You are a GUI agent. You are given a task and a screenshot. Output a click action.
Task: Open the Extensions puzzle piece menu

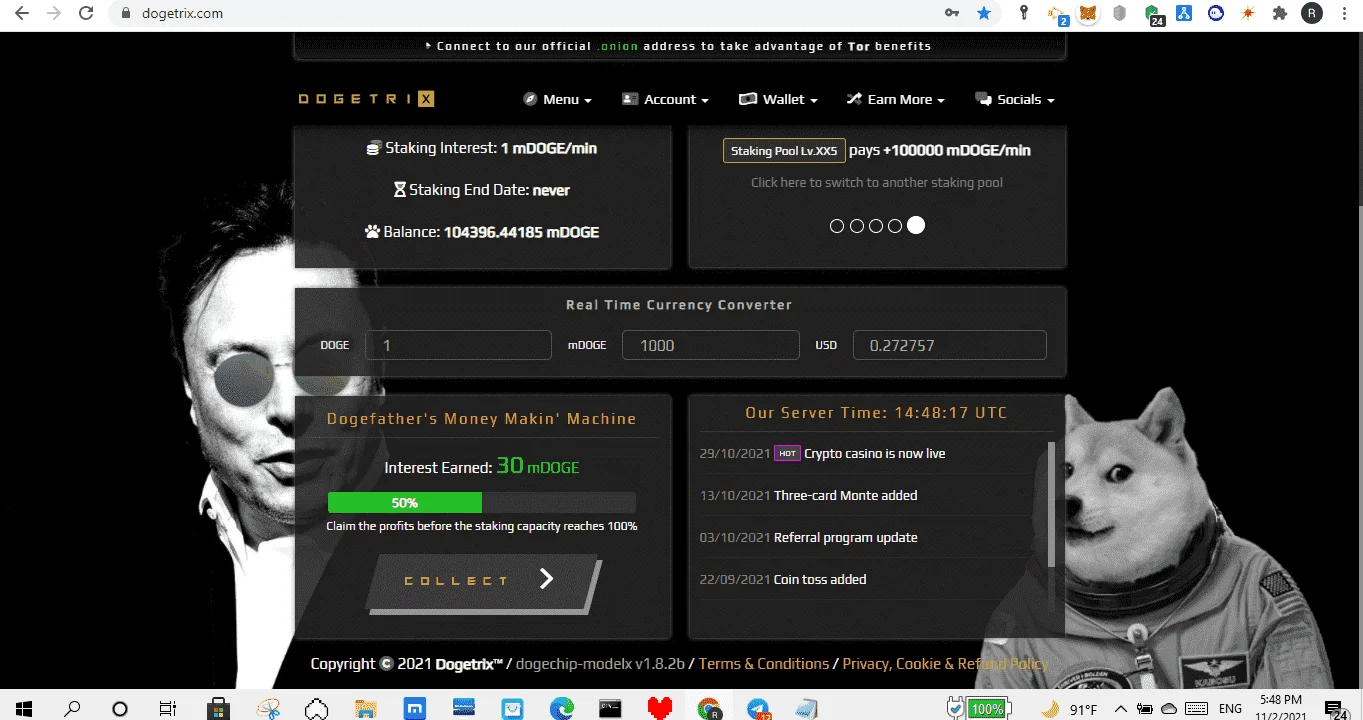pos(1279,13)
